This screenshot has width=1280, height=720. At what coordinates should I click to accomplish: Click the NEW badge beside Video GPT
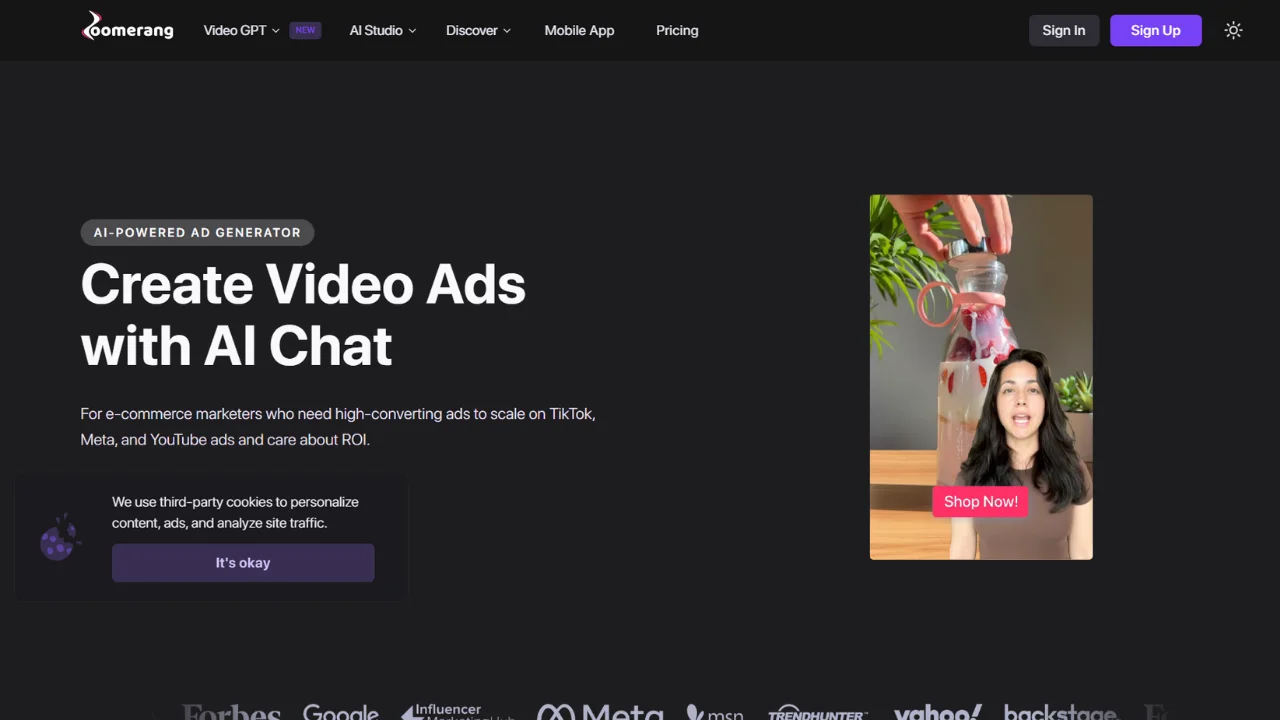(x=305, y=30)
